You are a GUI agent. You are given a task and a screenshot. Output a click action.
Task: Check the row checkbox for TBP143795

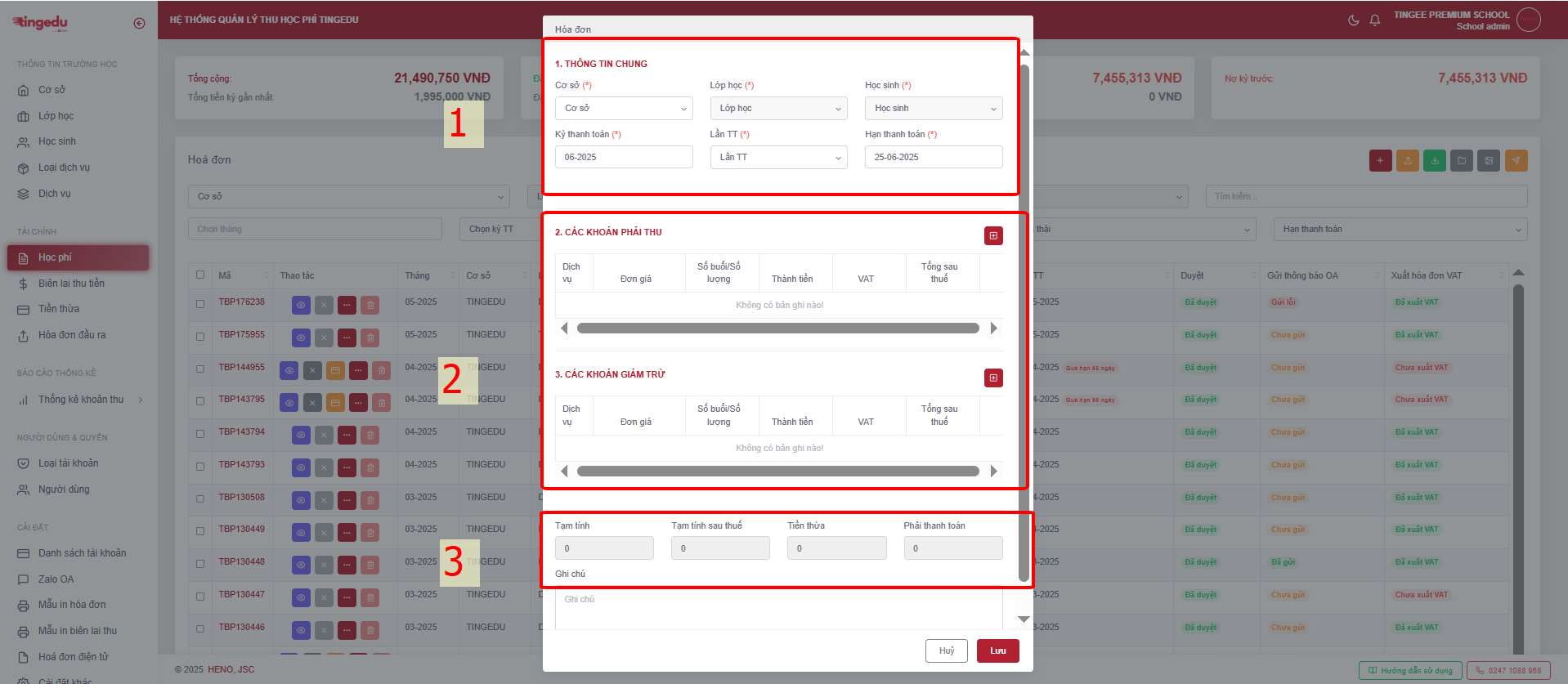coord(200,401)
